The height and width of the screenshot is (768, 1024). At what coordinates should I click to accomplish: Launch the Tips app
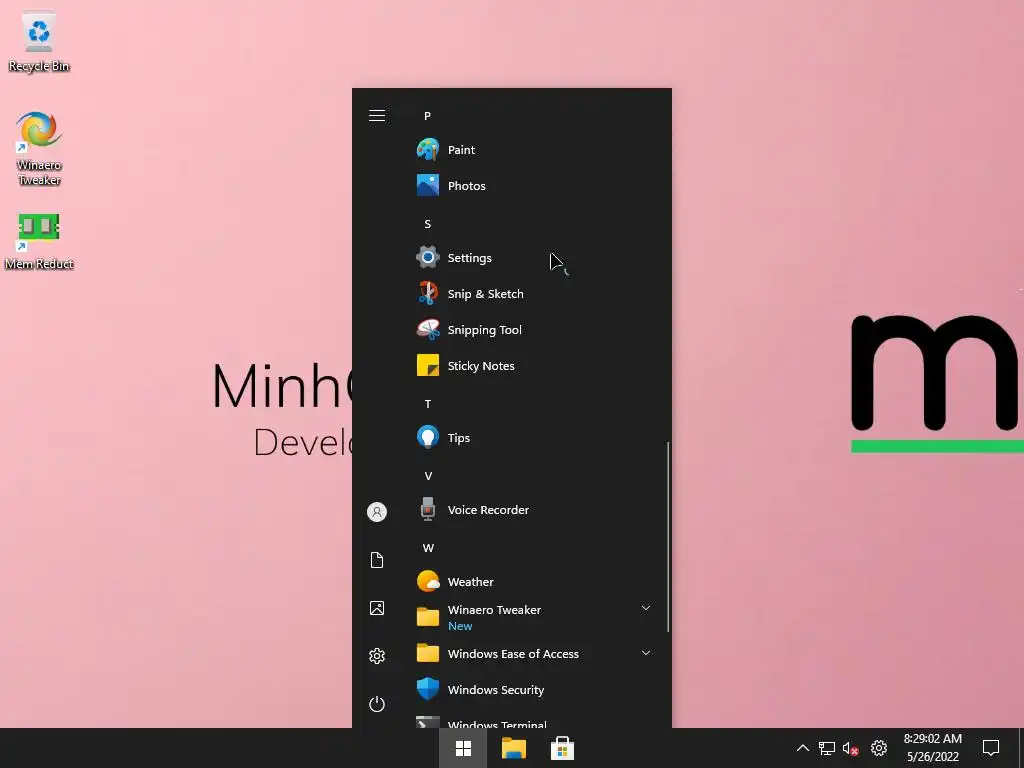[x=534, y=438]
